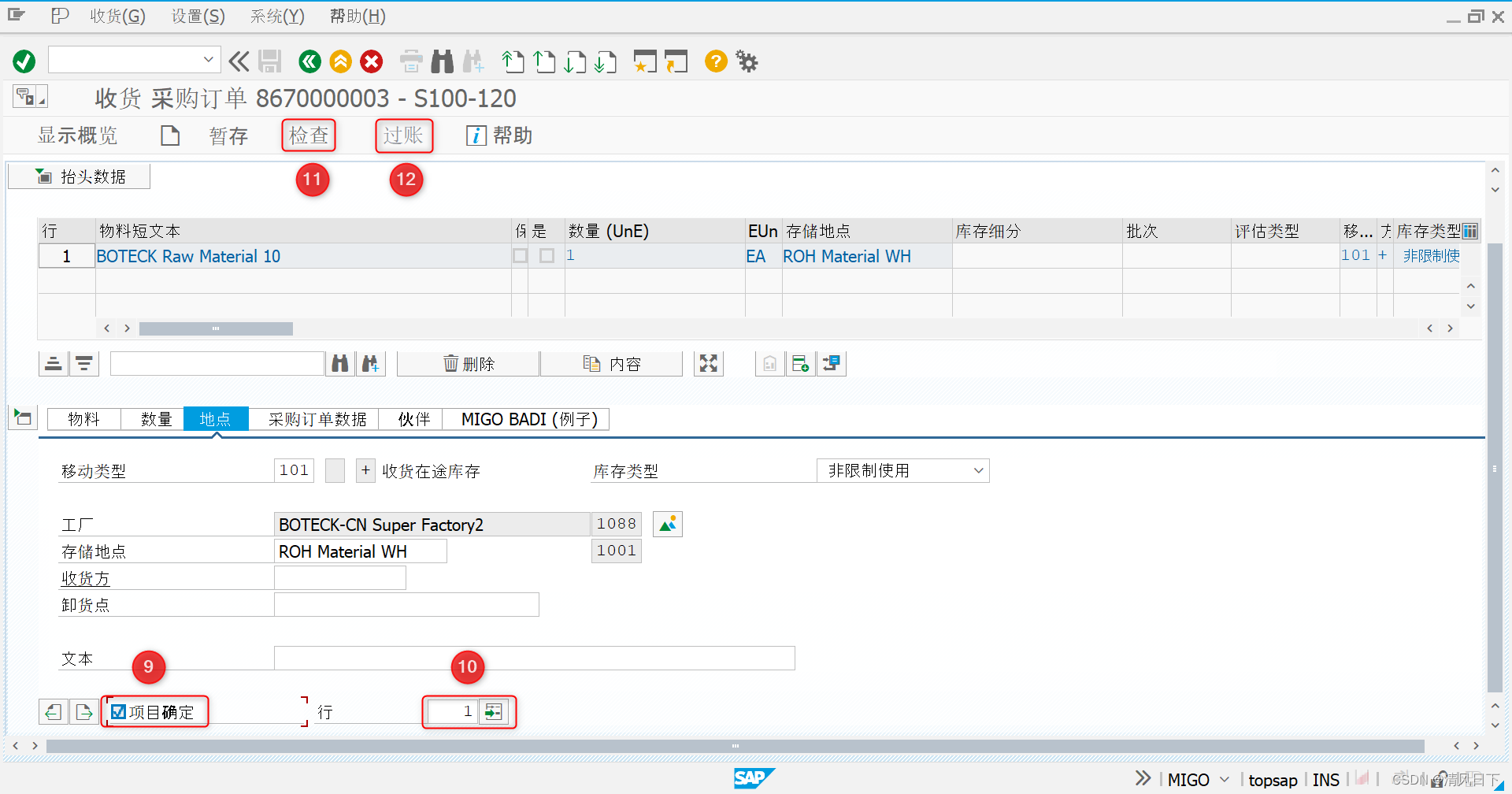Click the item table horizontal scrollbar thumb
The image size is (1512, 794).
216,328
